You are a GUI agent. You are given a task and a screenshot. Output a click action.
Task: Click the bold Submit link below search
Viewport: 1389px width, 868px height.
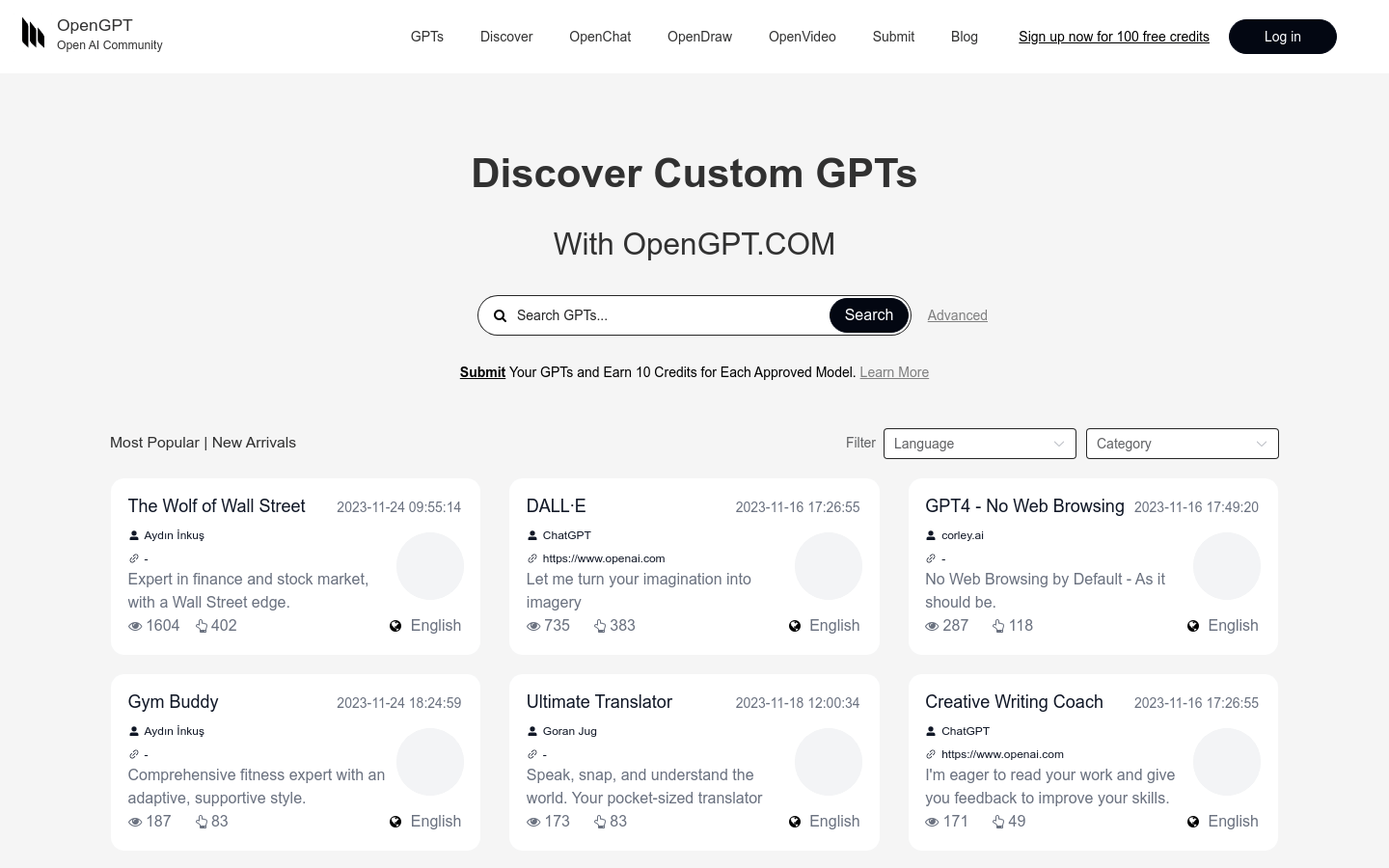pos(482,372)
